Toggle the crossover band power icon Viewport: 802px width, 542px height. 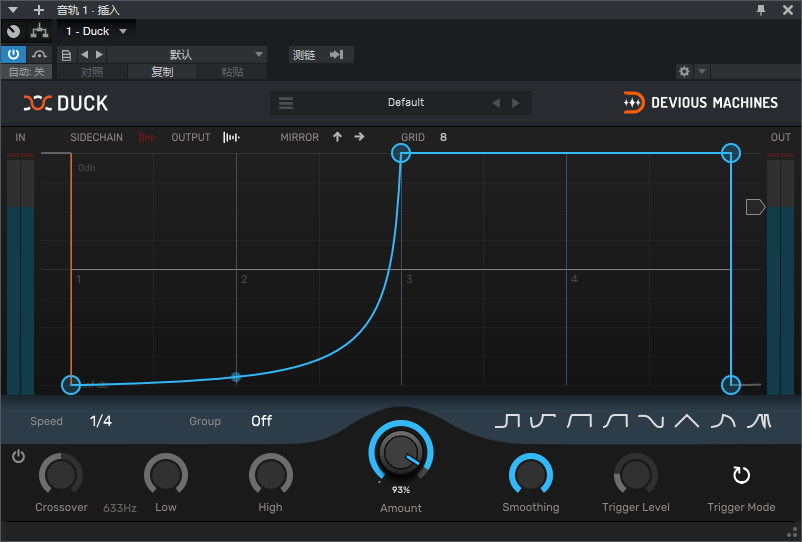pyautogui.click(x=18, y=456)
